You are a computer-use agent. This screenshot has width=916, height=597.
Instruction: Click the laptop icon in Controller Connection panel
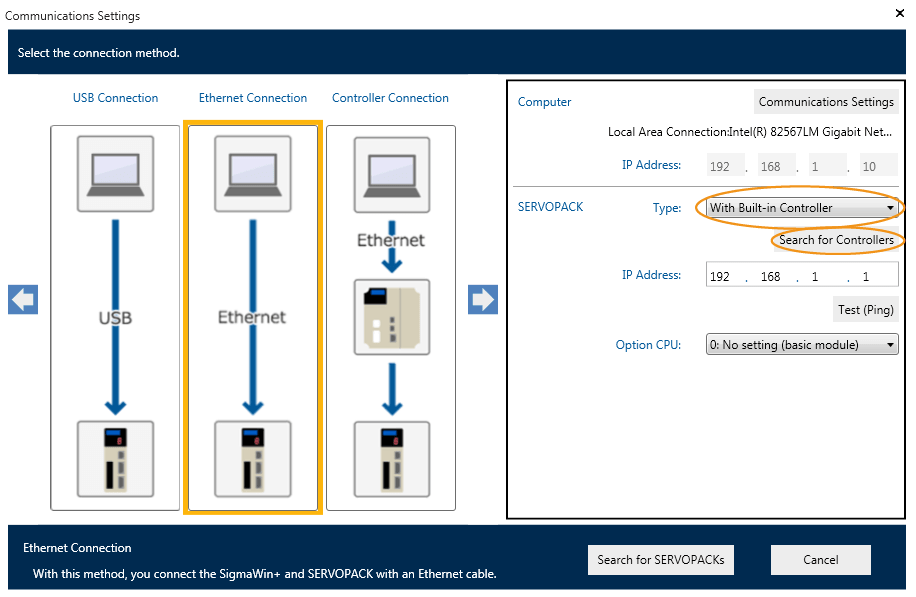pos(392,173)
